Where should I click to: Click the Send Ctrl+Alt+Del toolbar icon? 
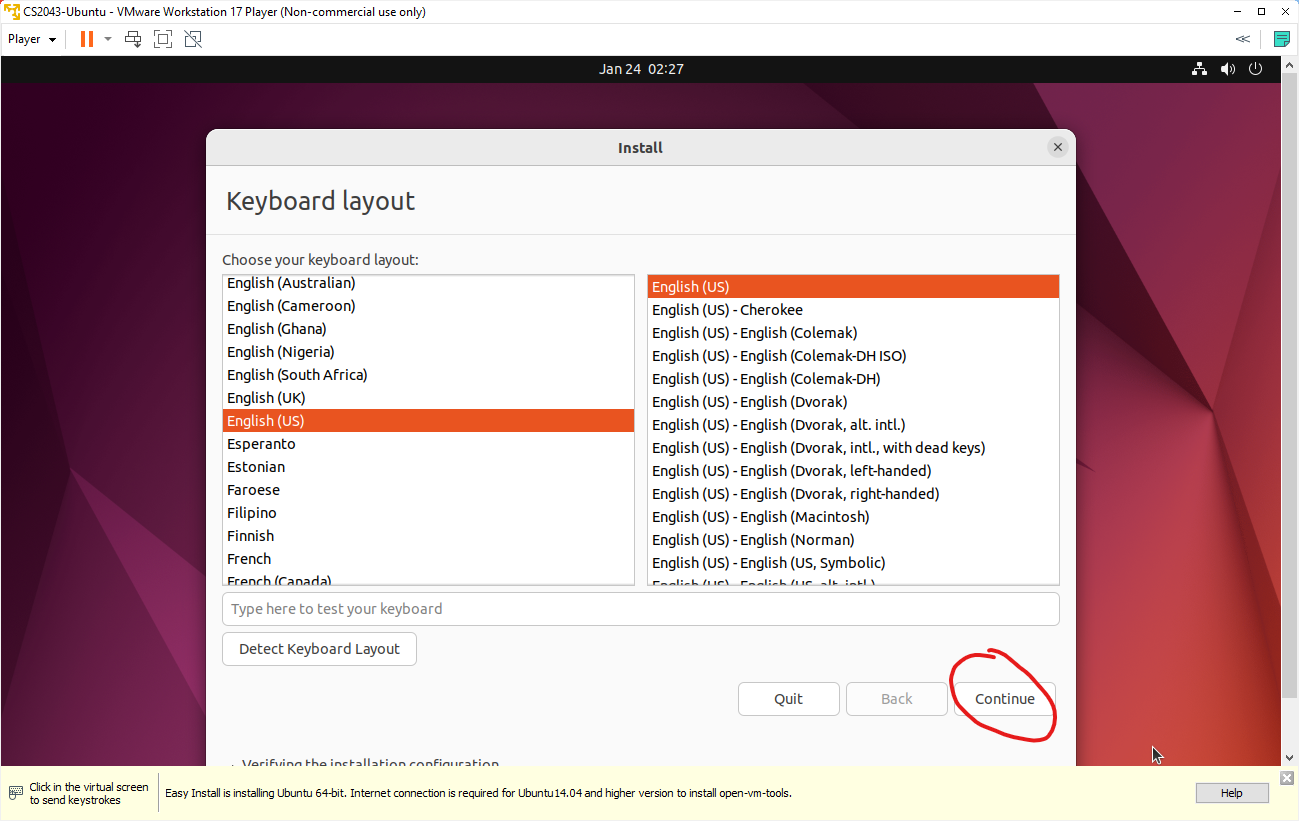pyautogui.click(x=131, y=38)
